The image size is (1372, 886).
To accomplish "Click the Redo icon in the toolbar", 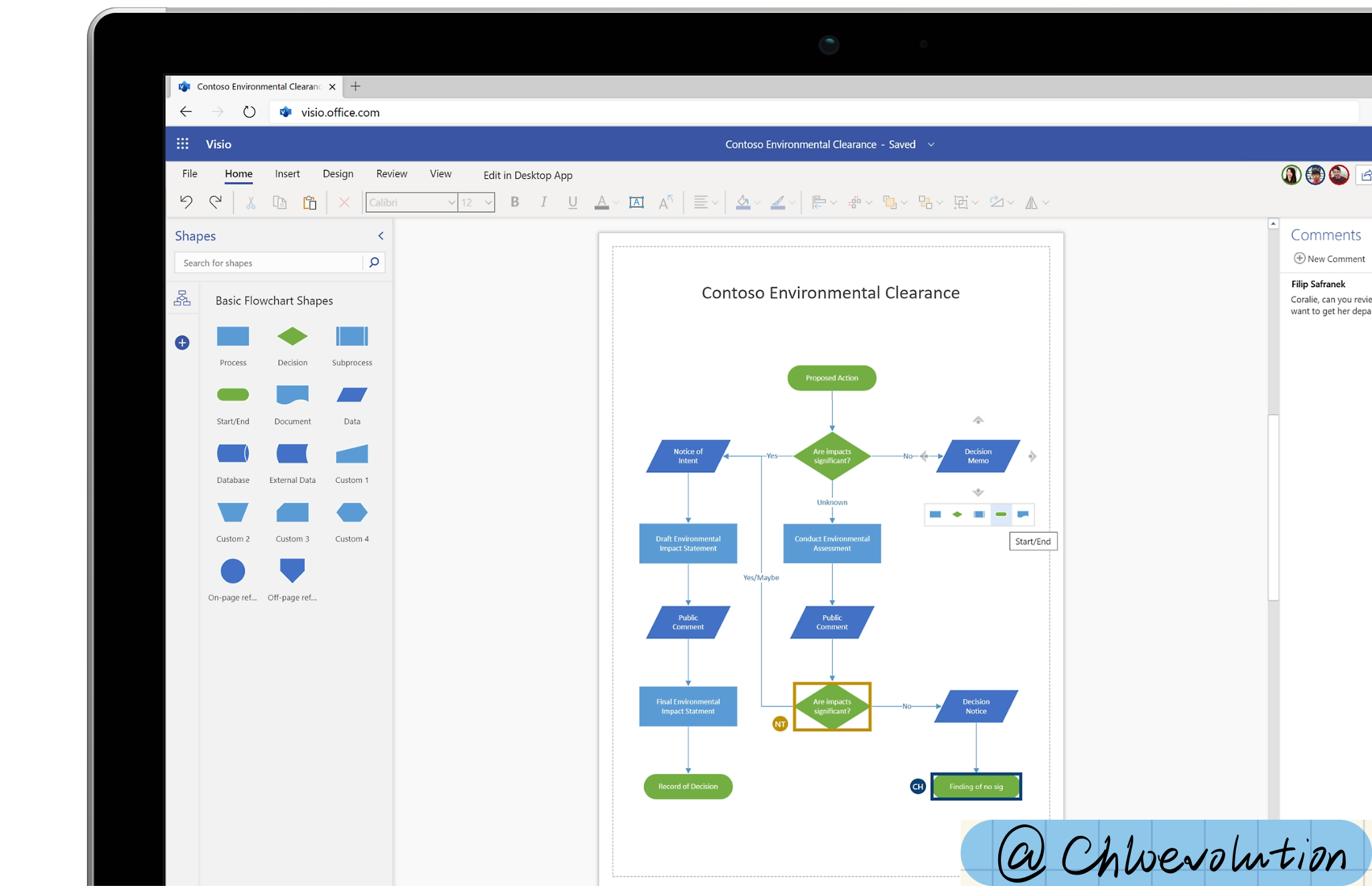I will pos(215,202).
